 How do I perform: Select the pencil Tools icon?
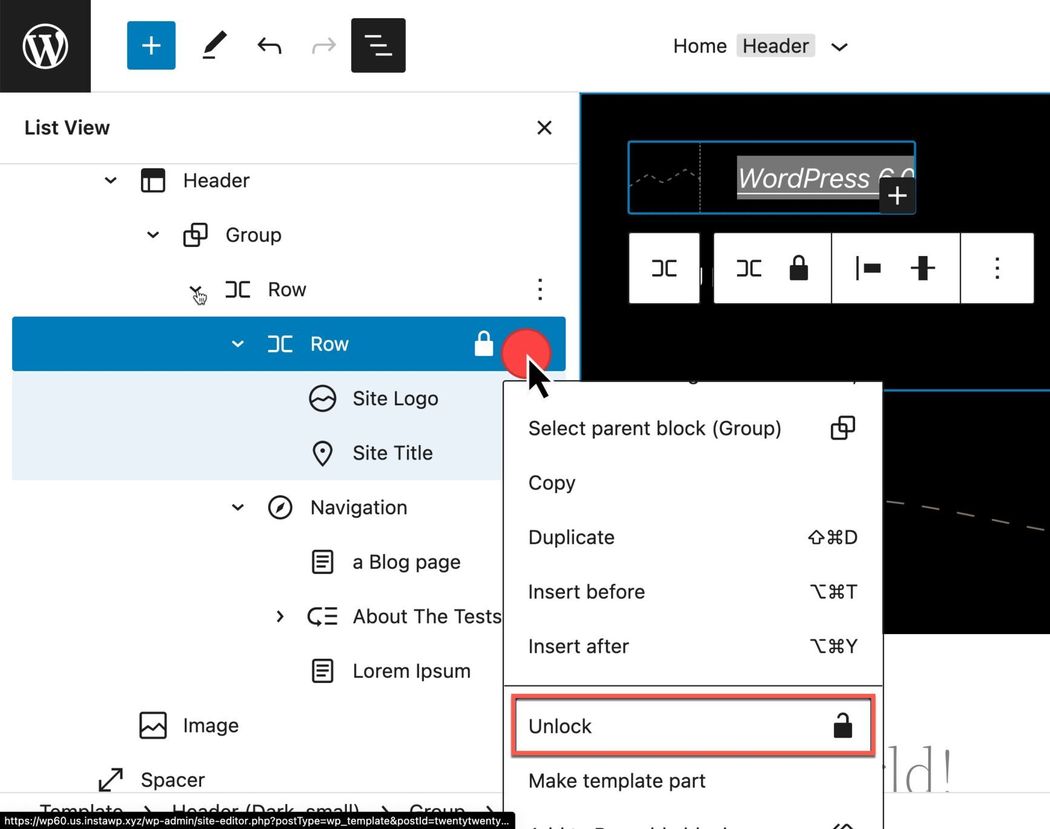pos(214,46)
